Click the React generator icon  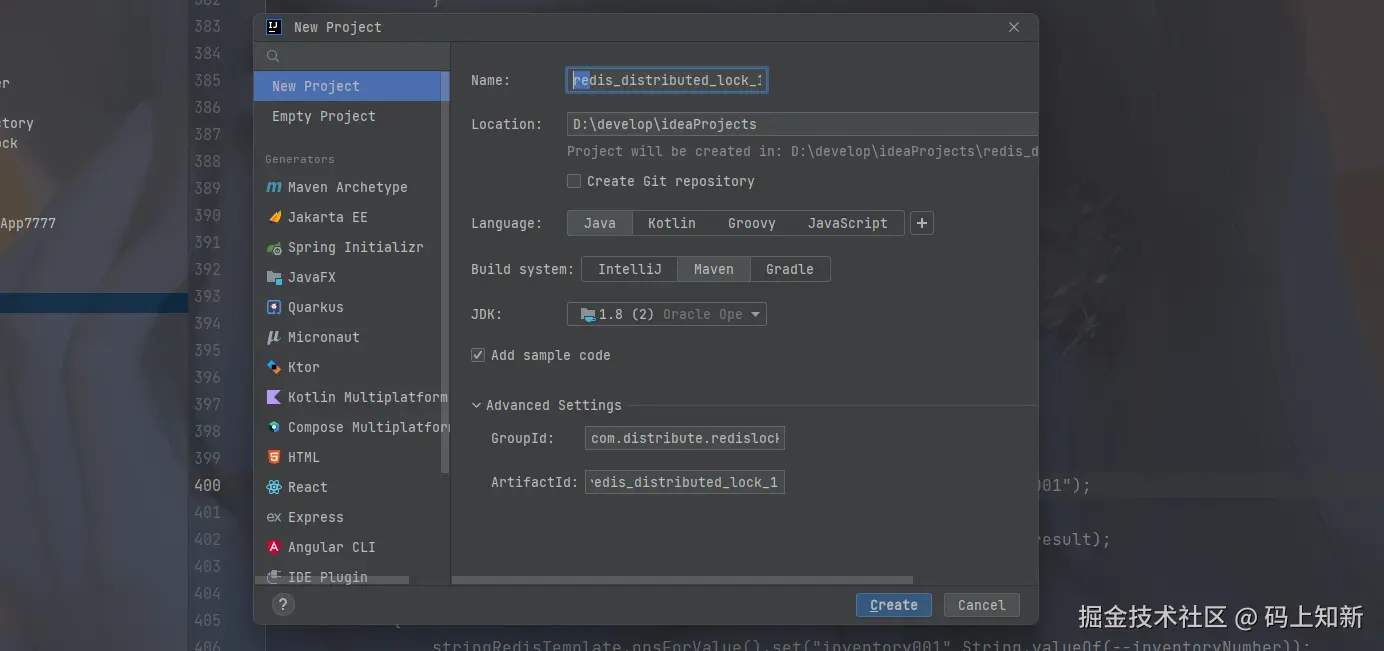(274, 487)
